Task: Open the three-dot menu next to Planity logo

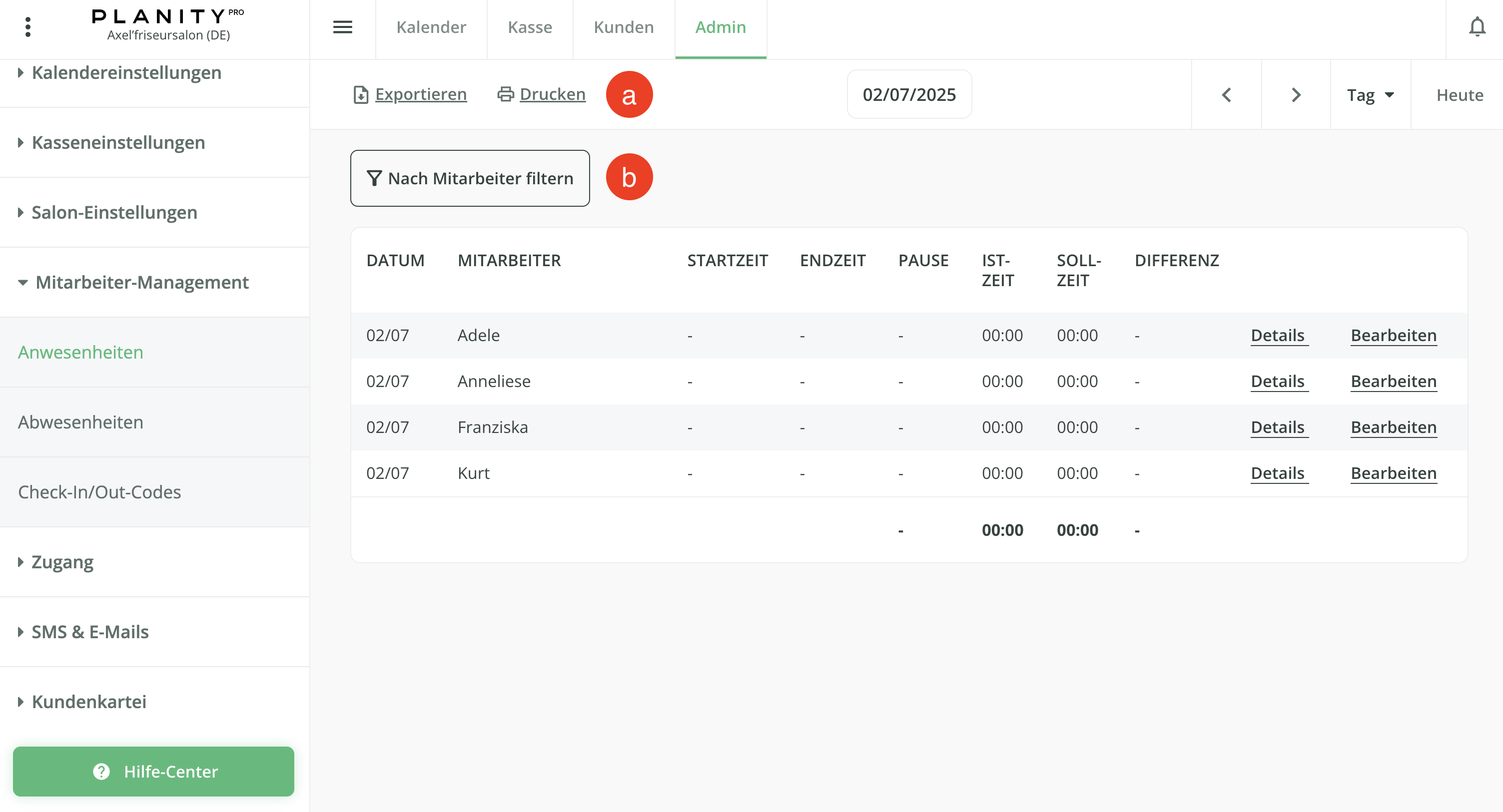Action: point(27,27)
